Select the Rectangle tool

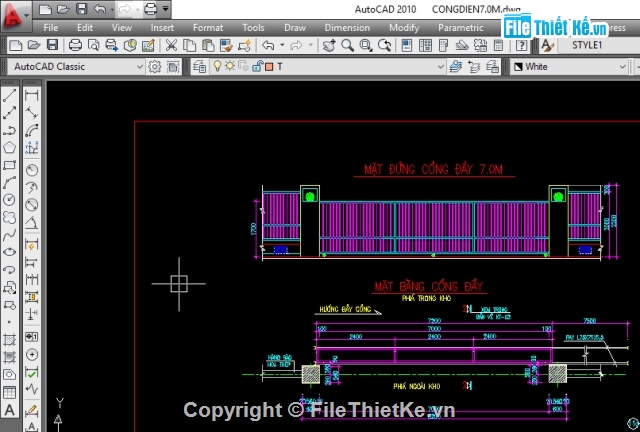pyautogui.click(x=9, y=165)
